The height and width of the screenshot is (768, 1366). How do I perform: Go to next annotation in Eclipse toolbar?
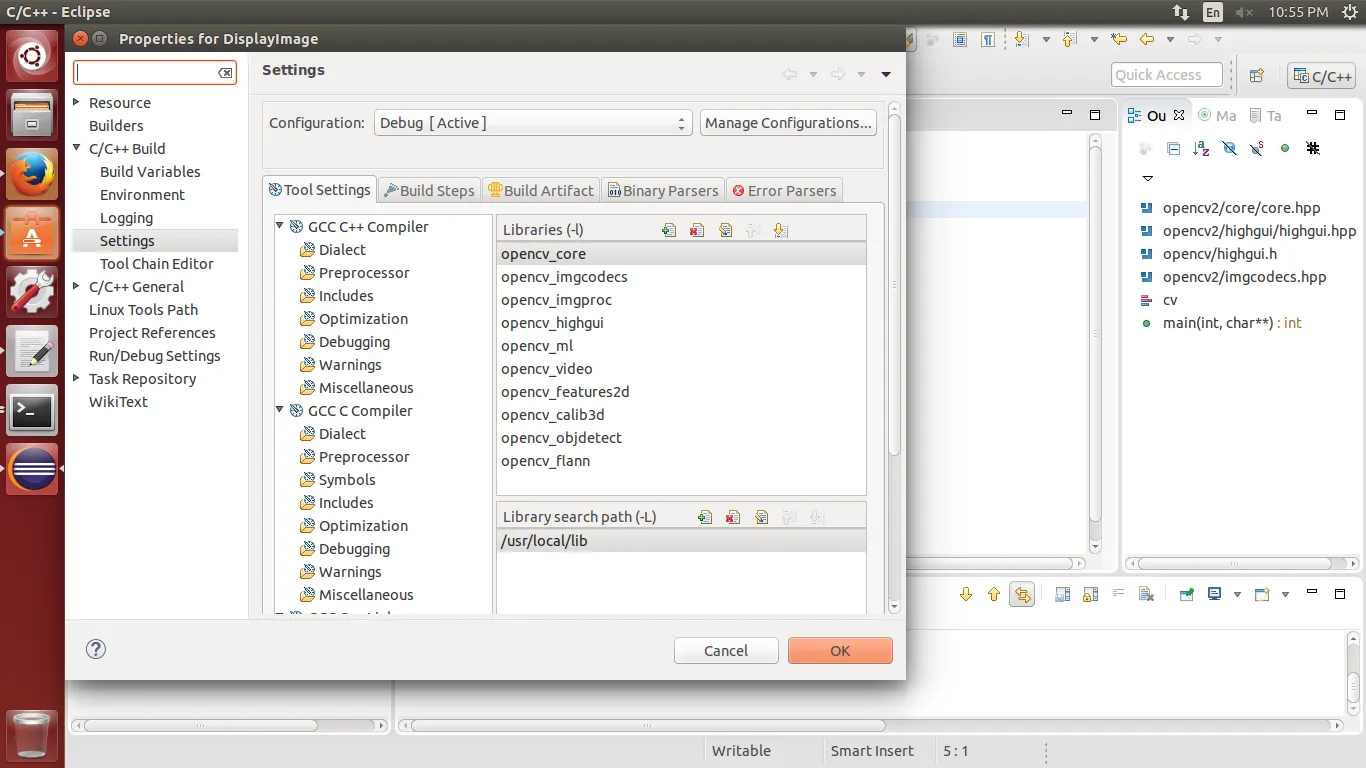[1021, 40]
